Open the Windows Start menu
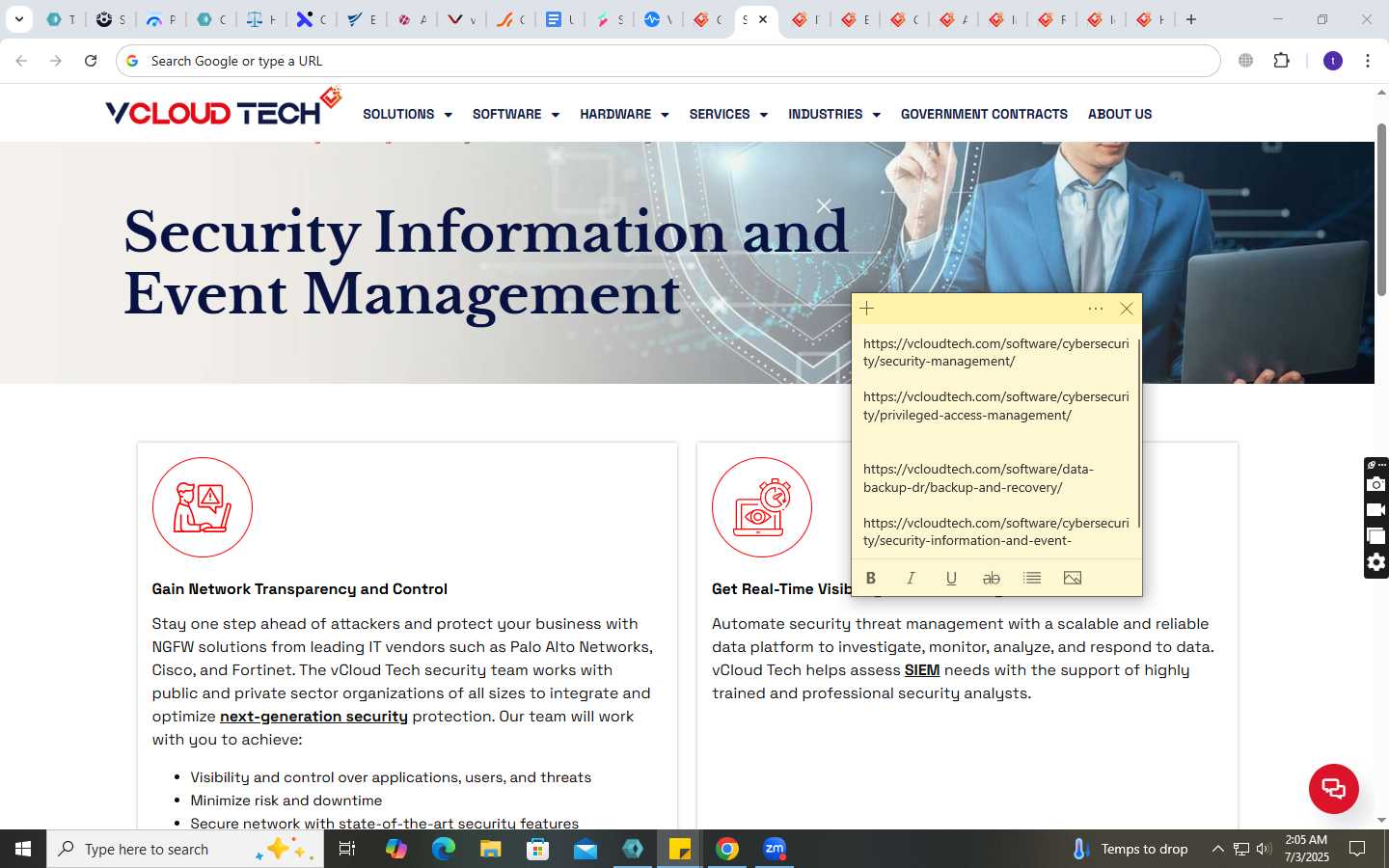The image size is (1389, 868). [23, 849]
